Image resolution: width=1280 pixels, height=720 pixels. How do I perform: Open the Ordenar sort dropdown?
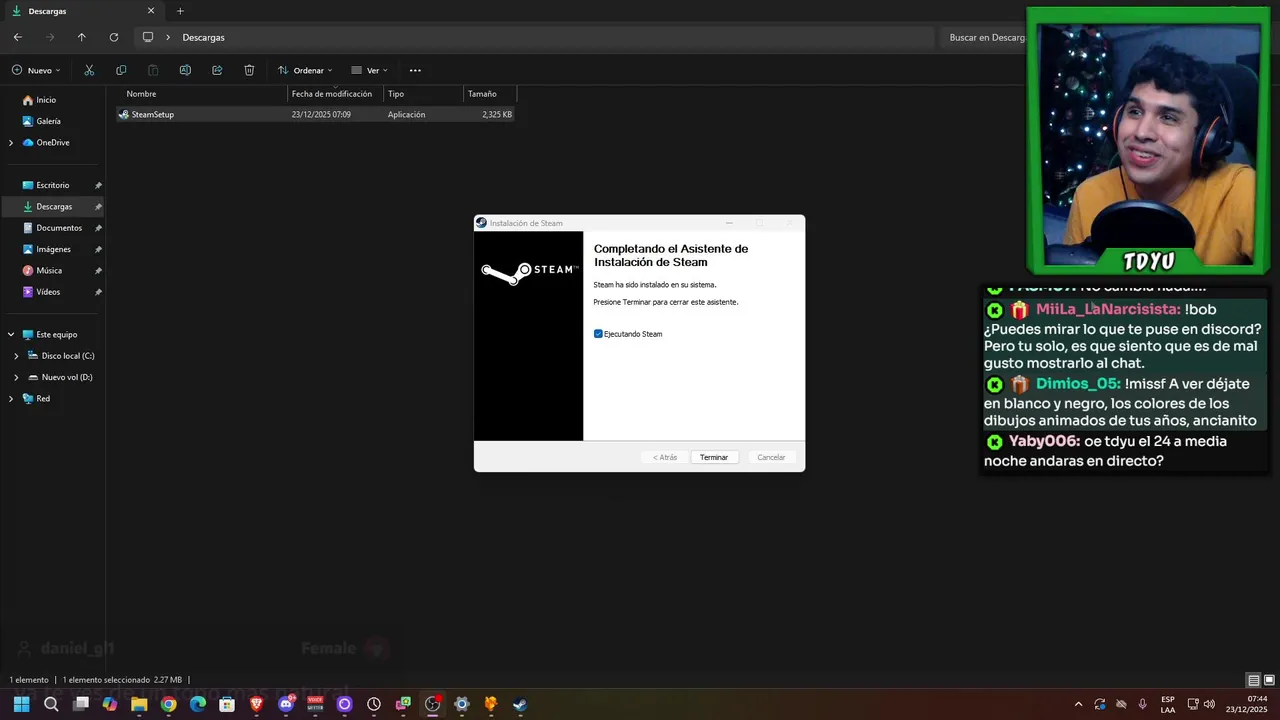(305, 70)
